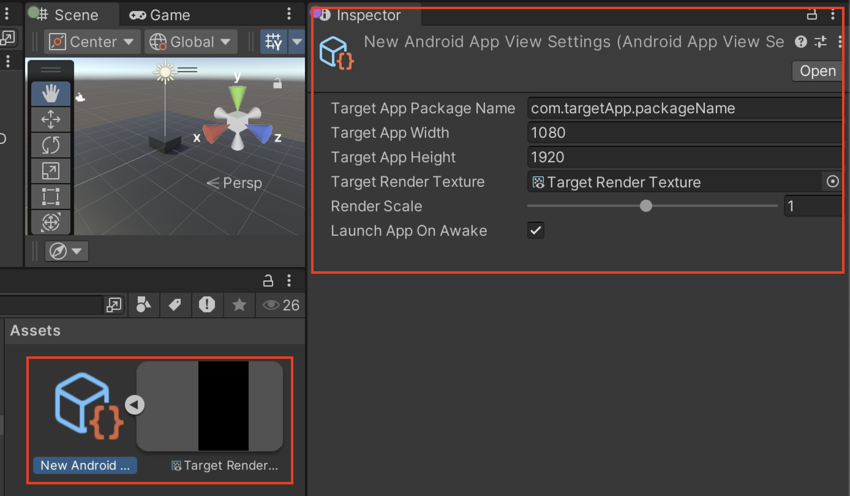Screen dimensions: 850x496
Task: Click the overlay toolbar drag handle
Action: [x=50, y=69]
